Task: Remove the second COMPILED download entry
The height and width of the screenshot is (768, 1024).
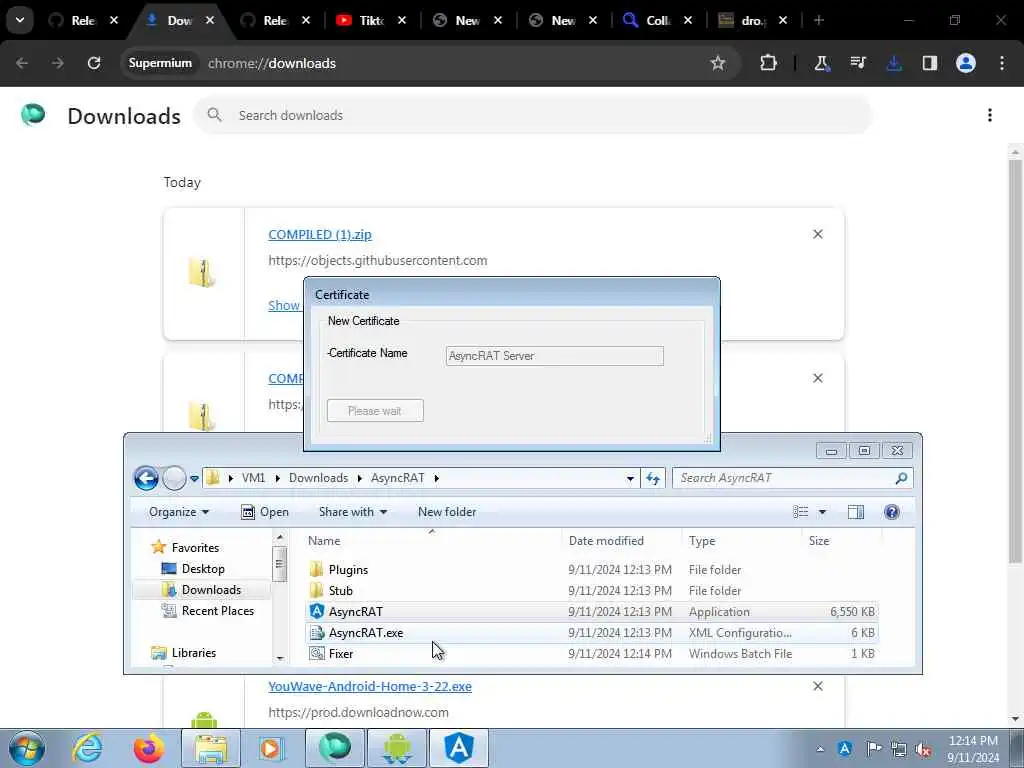Action: [818, 378]
